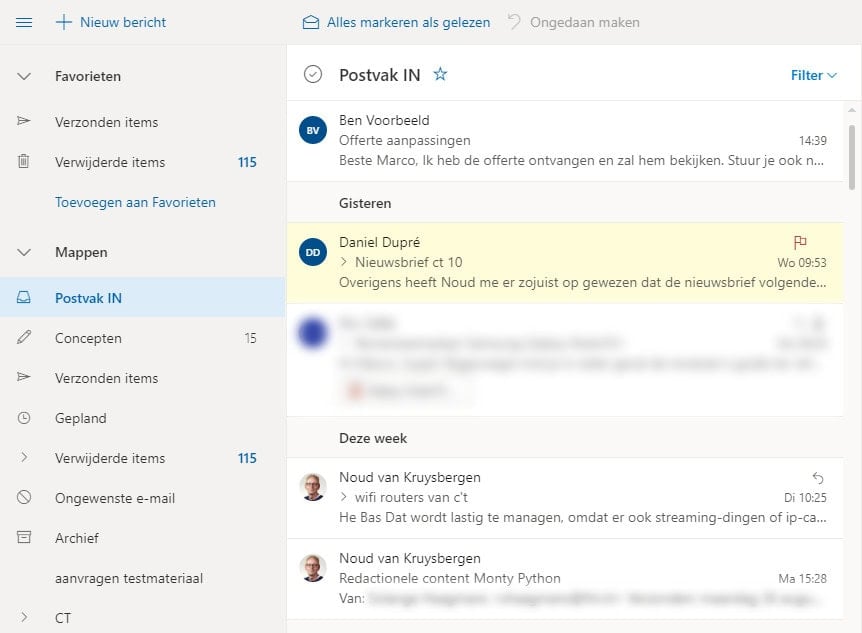Screen dimensions: 862x633
Task: Open the Verwijderde items trash folder icon
Action: coord(23,161)
